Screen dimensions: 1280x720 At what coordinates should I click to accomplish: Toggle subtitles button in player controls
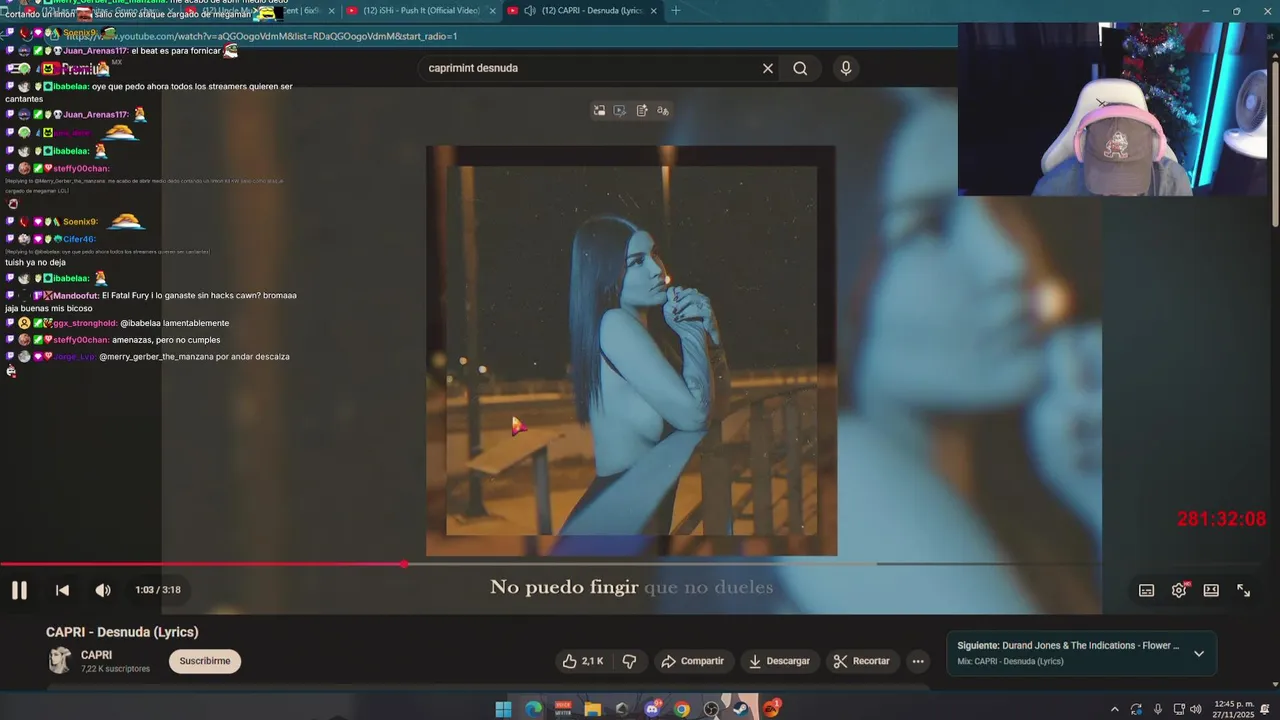pos(1147,590)
